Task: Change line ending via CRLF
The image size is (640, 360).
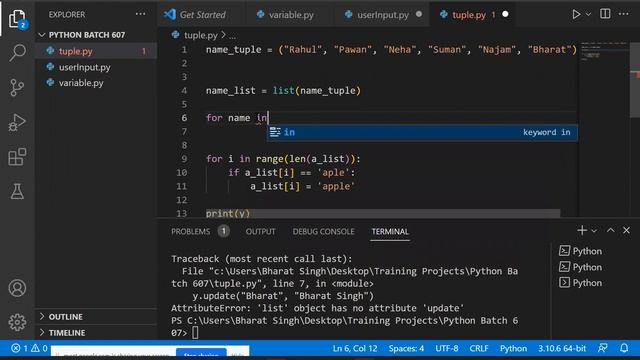Action: pyautogui.click(x=479, y=349)
